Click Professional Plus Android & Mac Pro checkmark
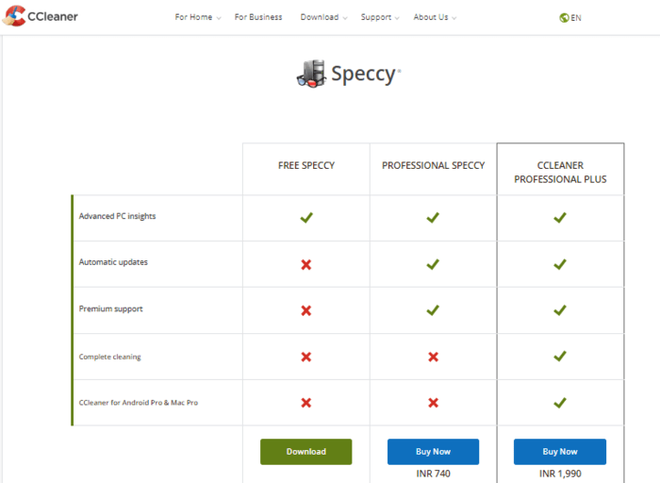 pos(560,403)
